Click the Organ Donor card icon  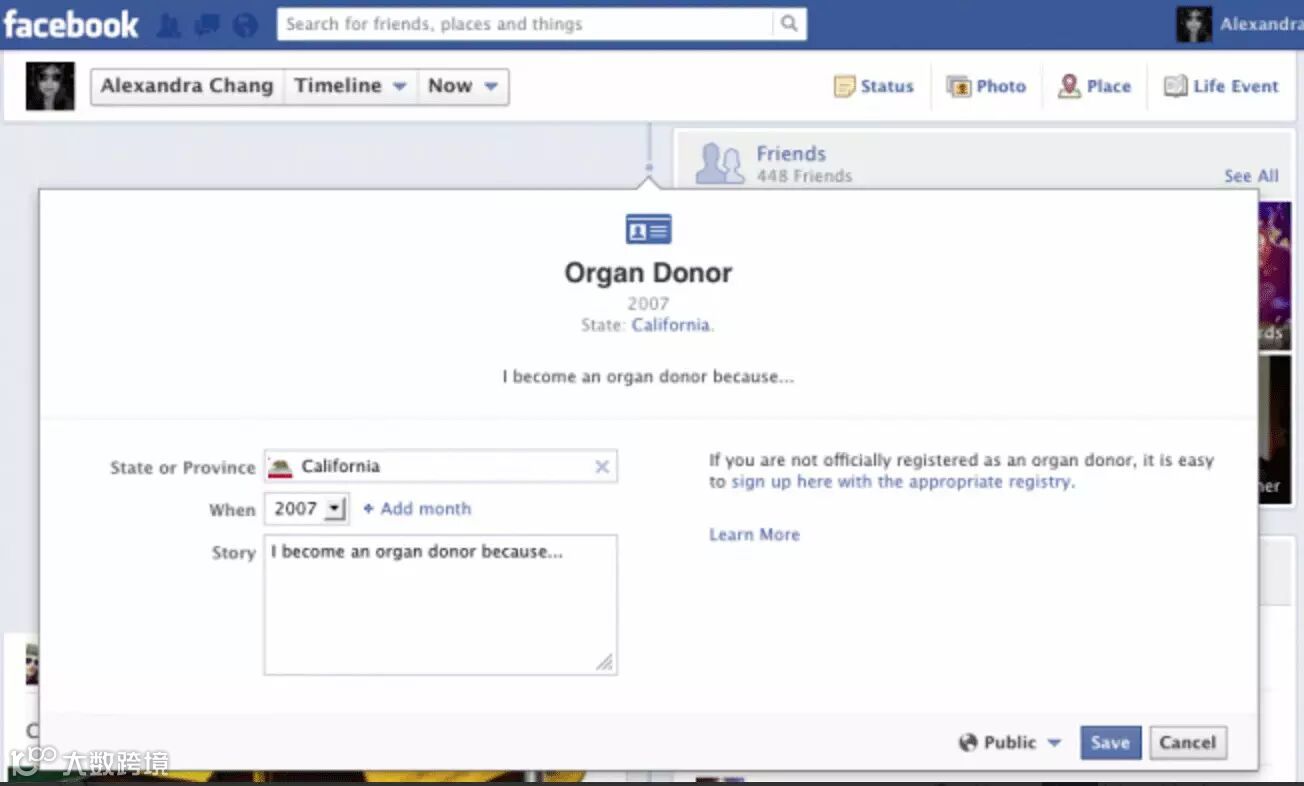[x=648, y=230]
